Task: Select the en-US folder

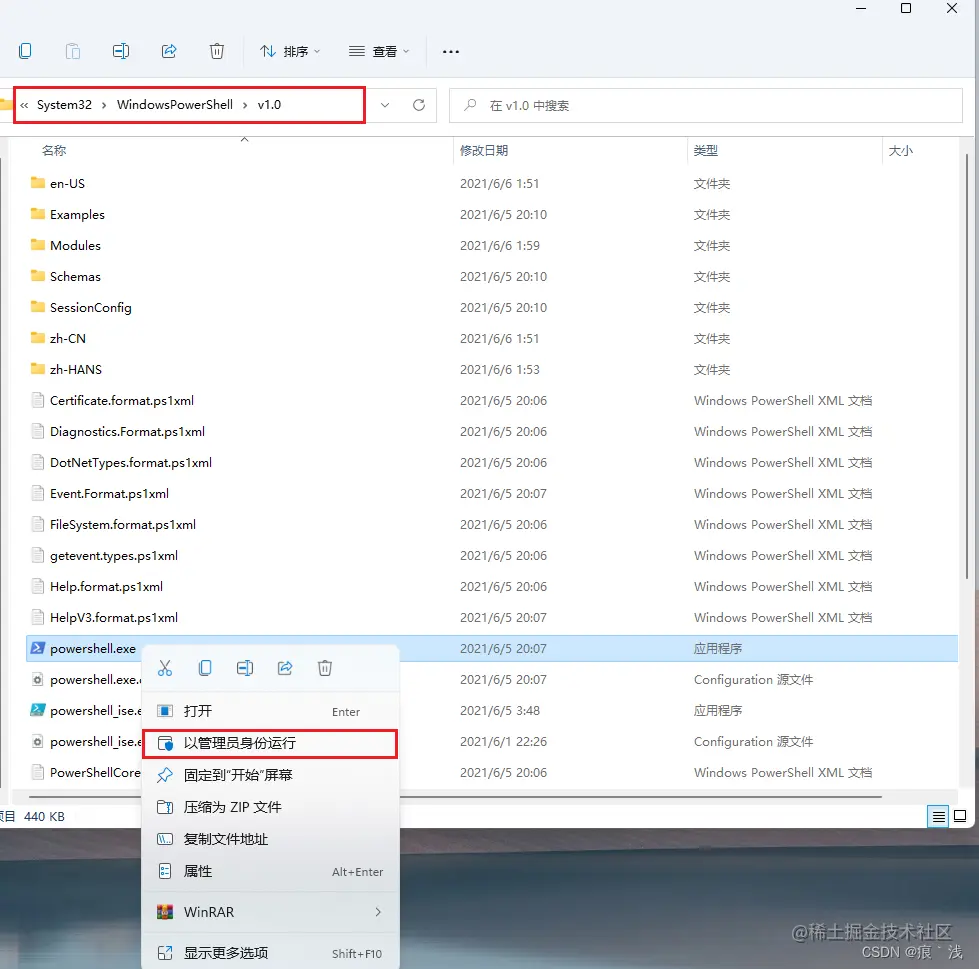Action: [67, 184]
